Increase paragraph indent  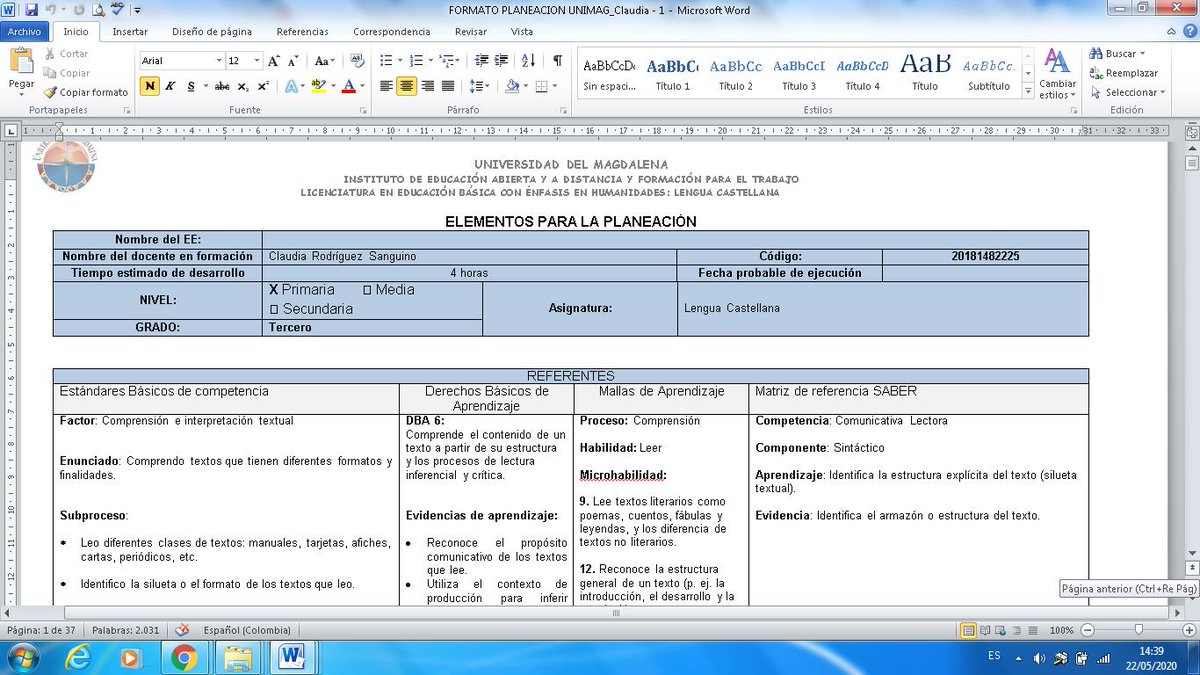(501, 61)
